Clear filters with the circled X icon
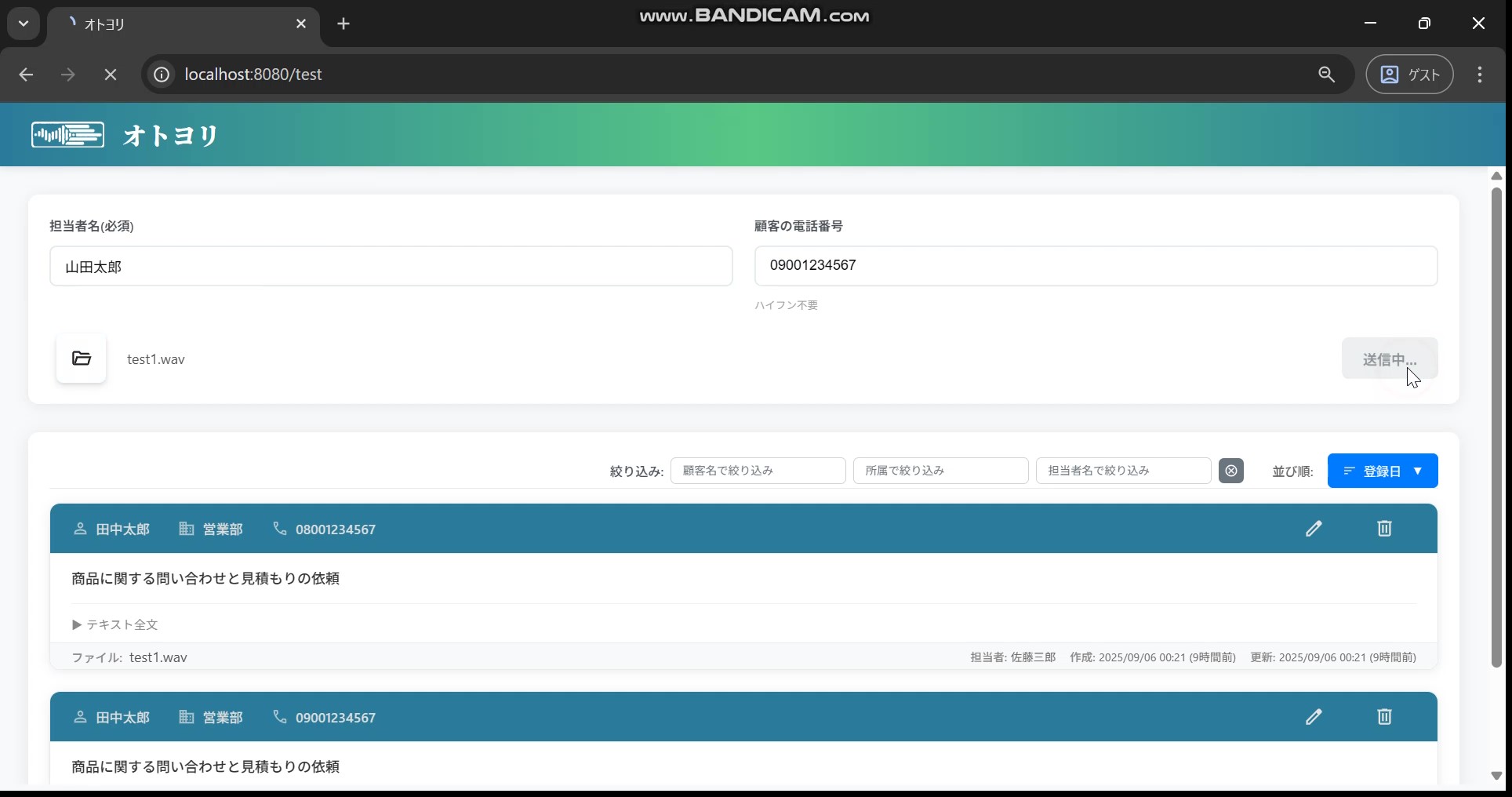 1230,471
